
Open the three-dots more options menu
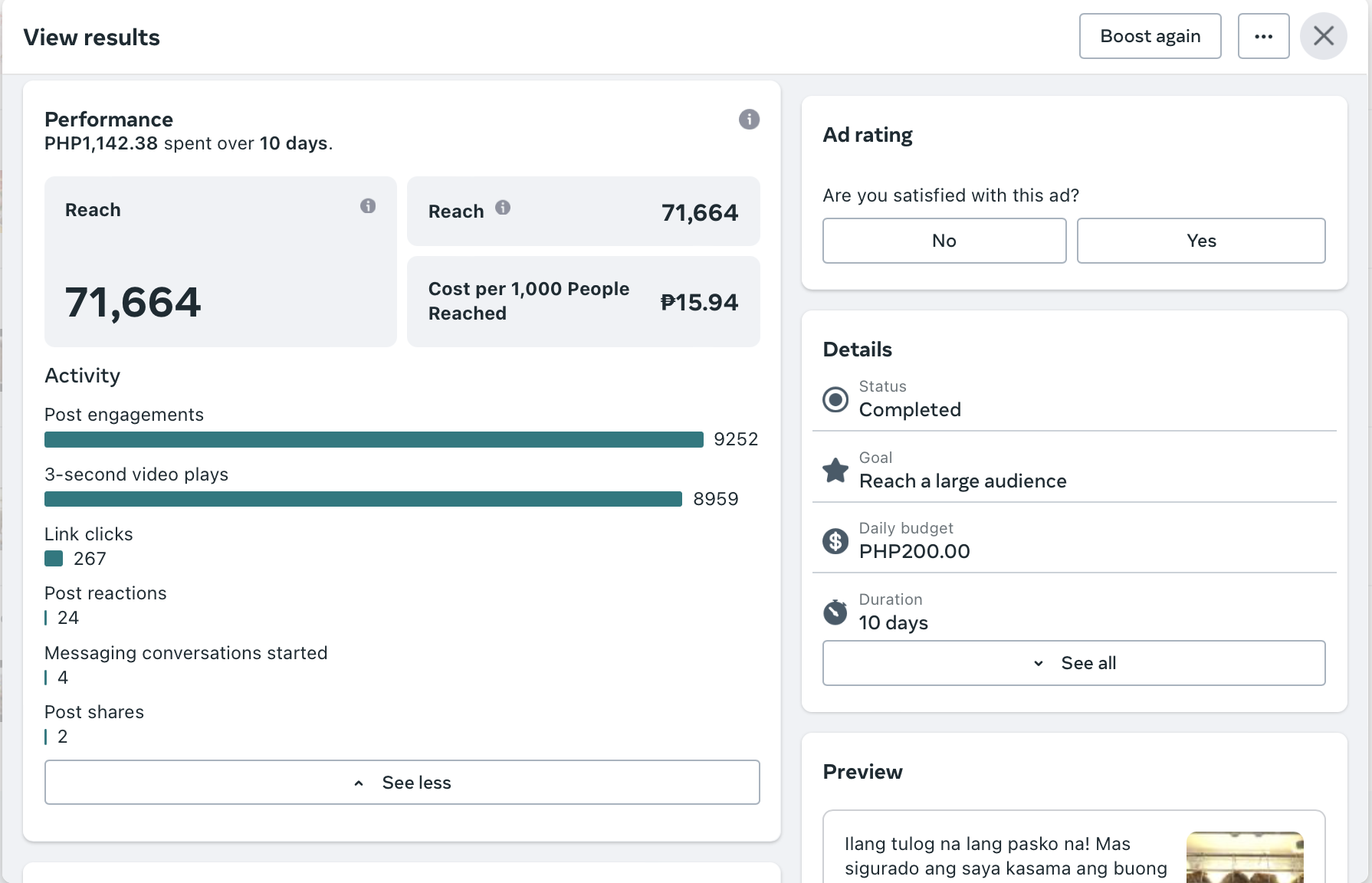pos(1263,36)
